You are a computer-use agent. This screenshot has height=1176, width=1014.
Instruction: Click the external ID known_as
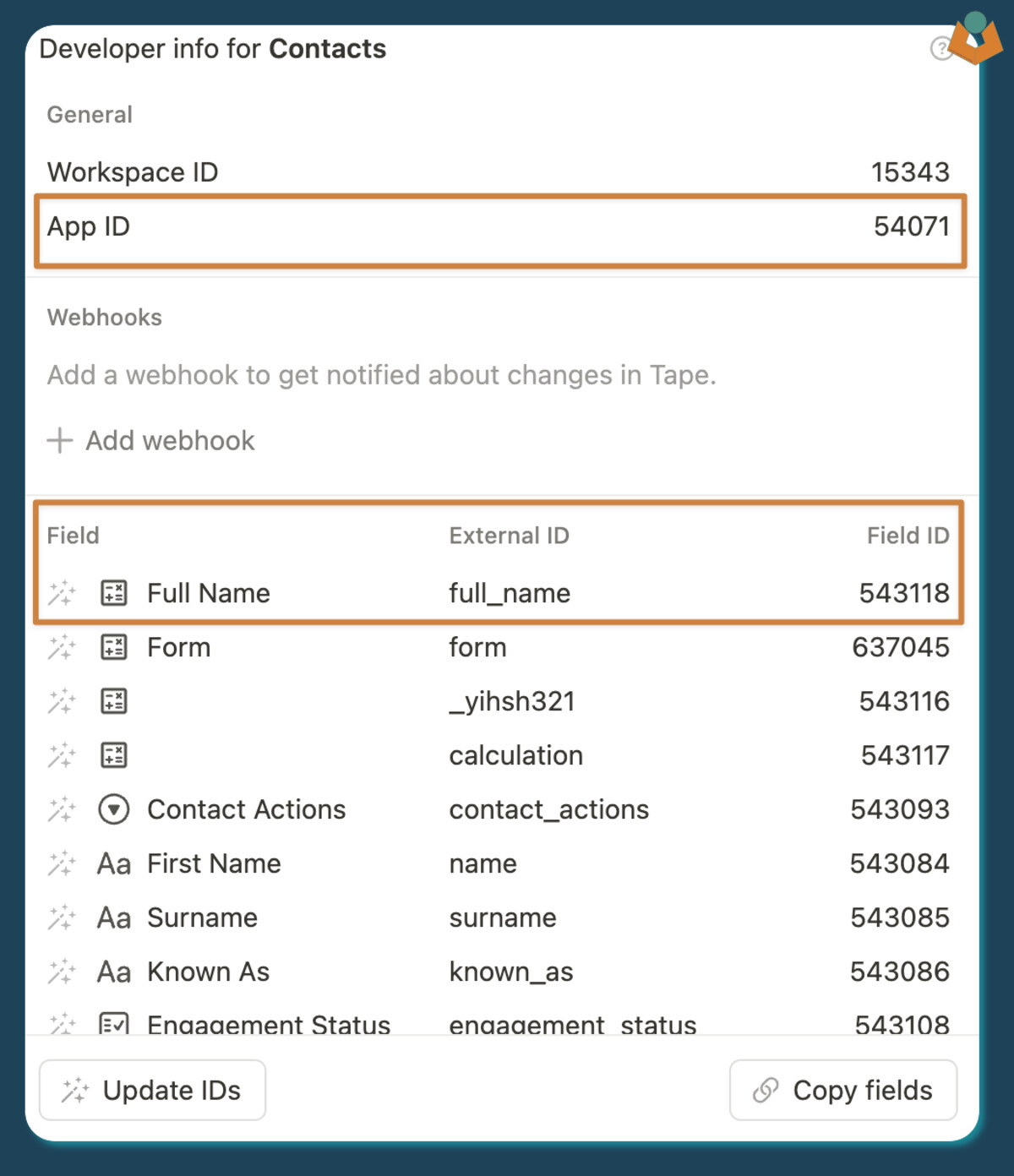[x=511, y=972]
